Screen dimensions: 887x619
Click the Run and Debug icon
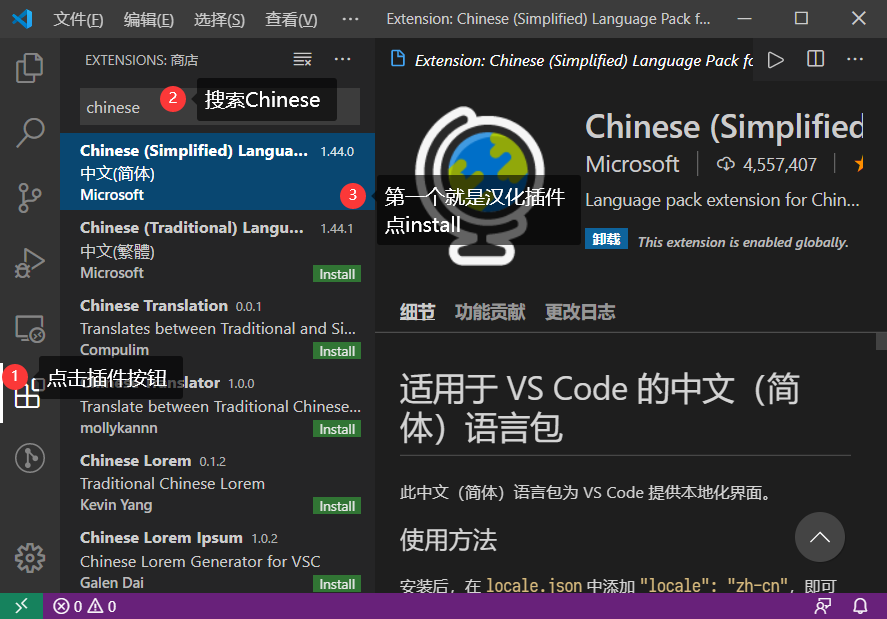point(29,263)
